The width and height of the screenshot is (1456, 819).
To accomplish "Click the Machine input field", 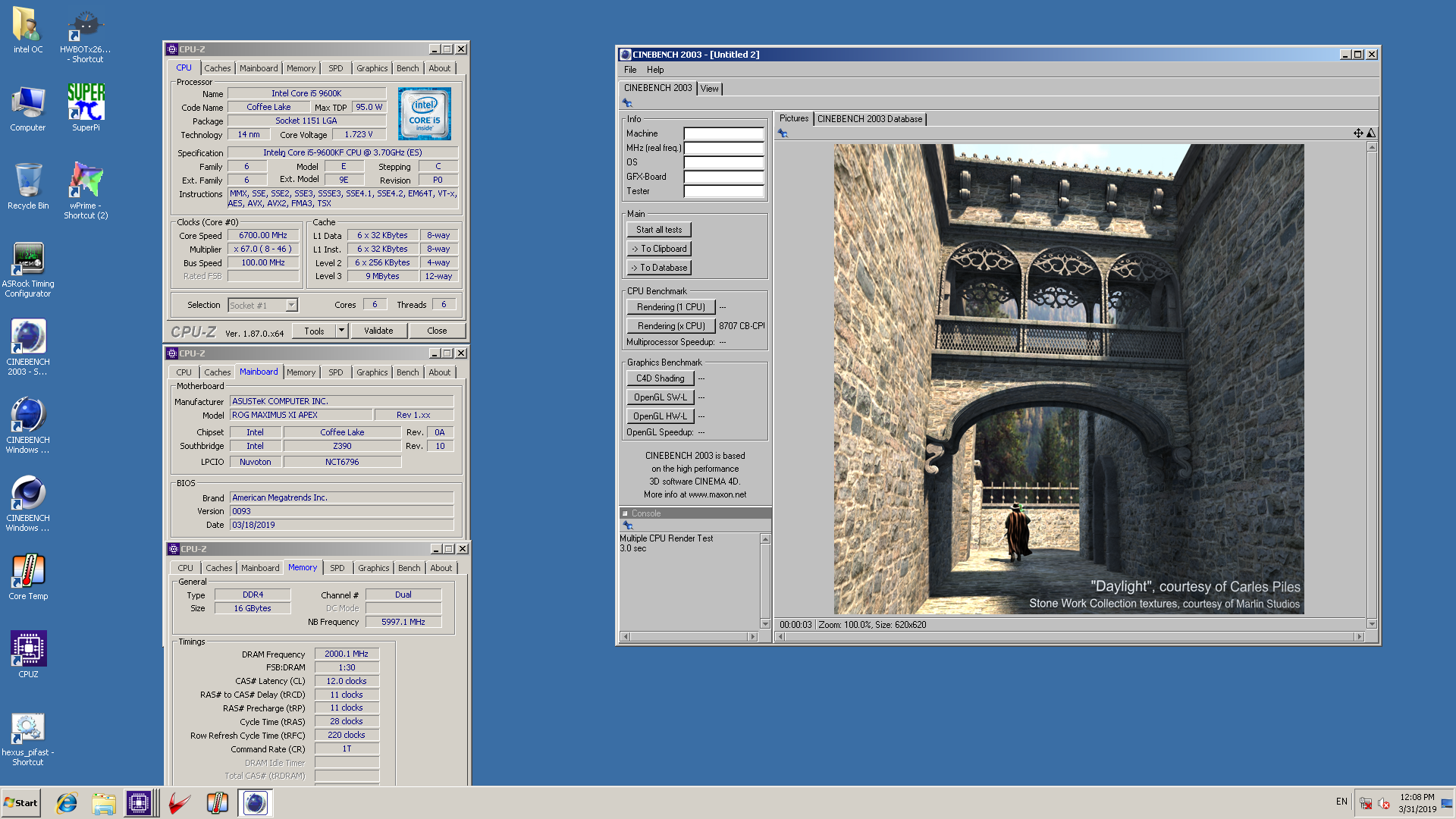I will coord(724,133).
